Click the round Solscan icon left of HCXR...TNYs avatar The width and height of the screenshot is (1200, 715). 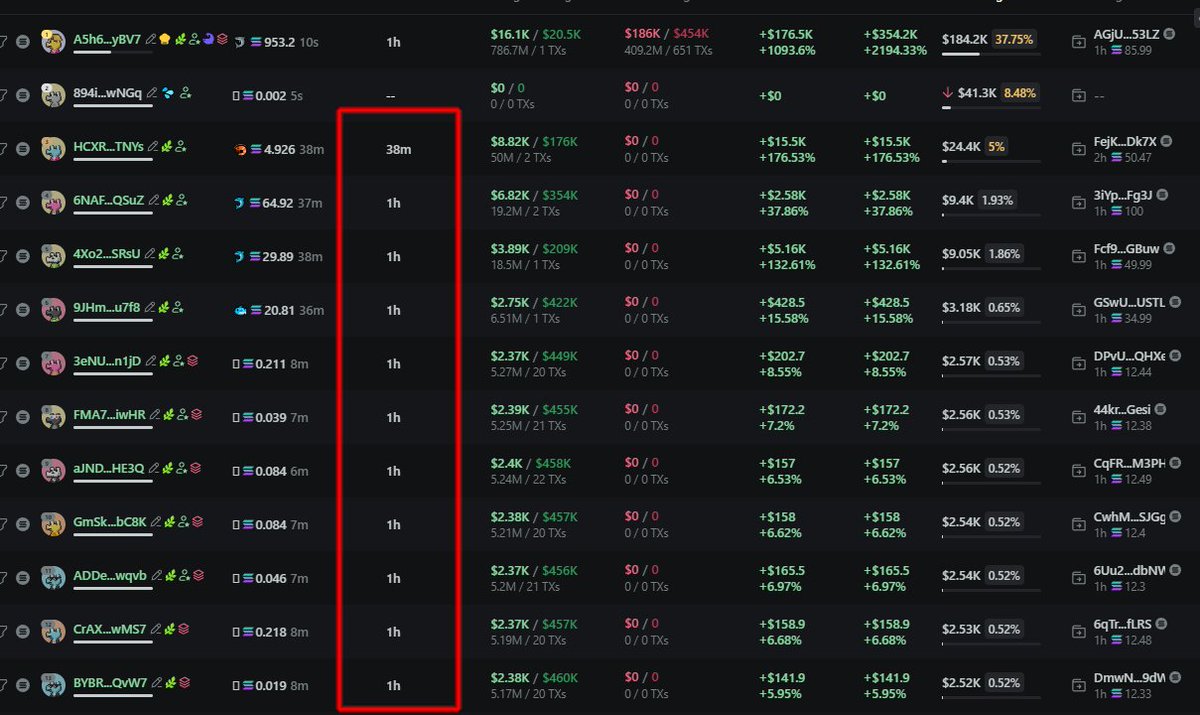click(24, 149)
